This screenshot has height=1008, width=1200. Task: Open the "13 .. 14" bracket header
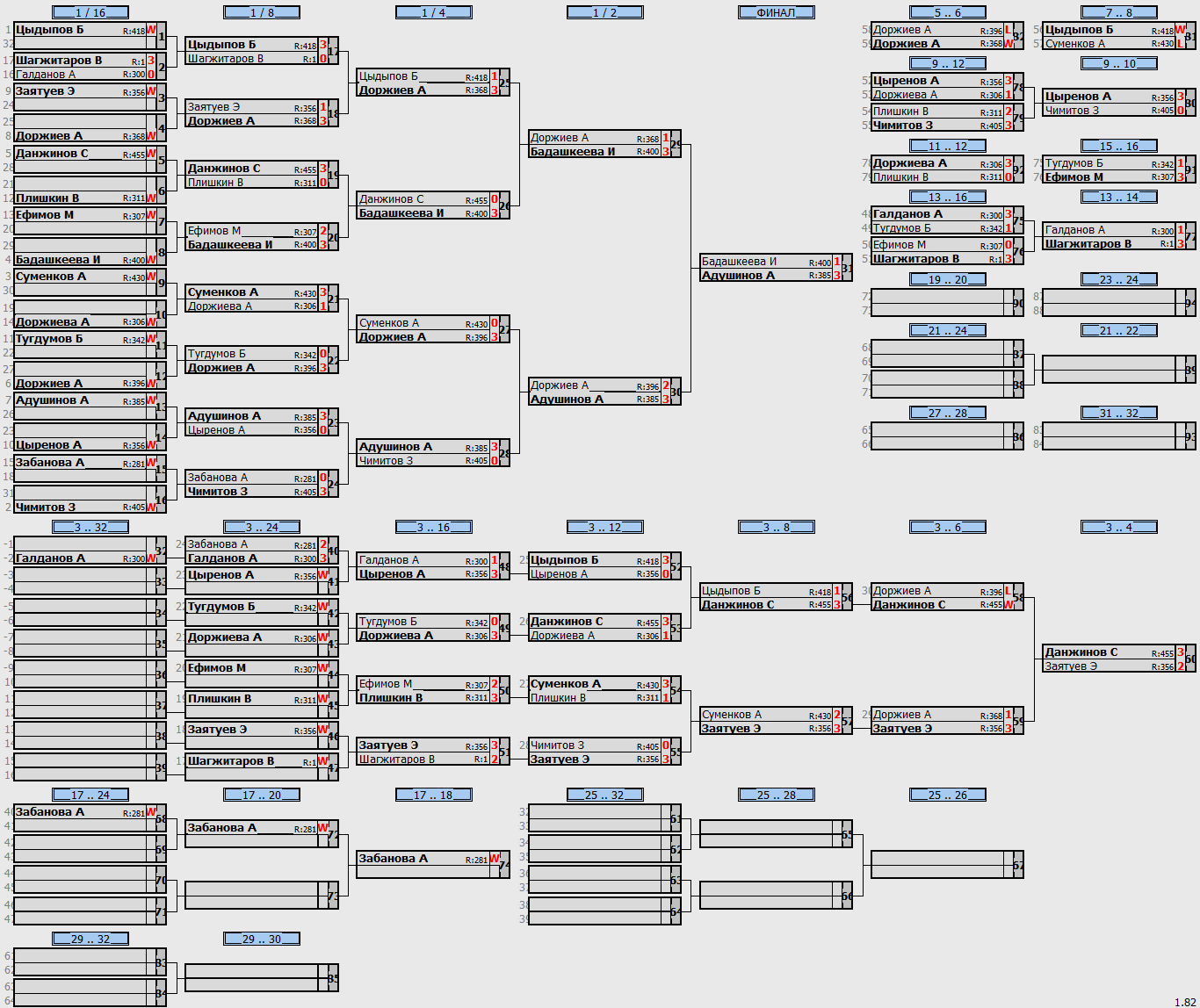1118,197
